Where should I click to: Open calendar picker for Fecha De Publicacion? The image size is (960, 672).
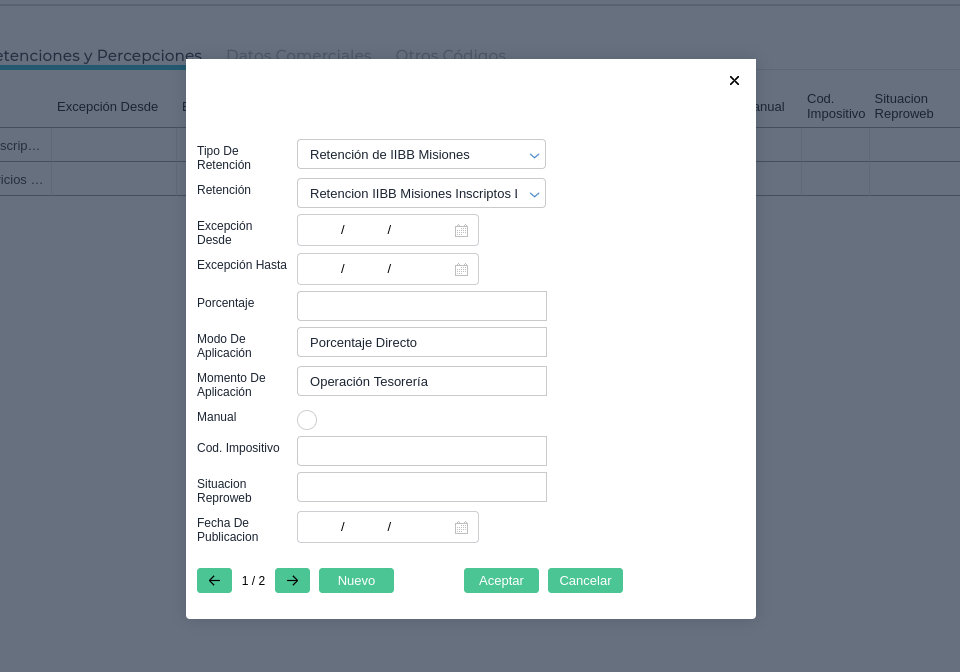(x=461, y=527)
